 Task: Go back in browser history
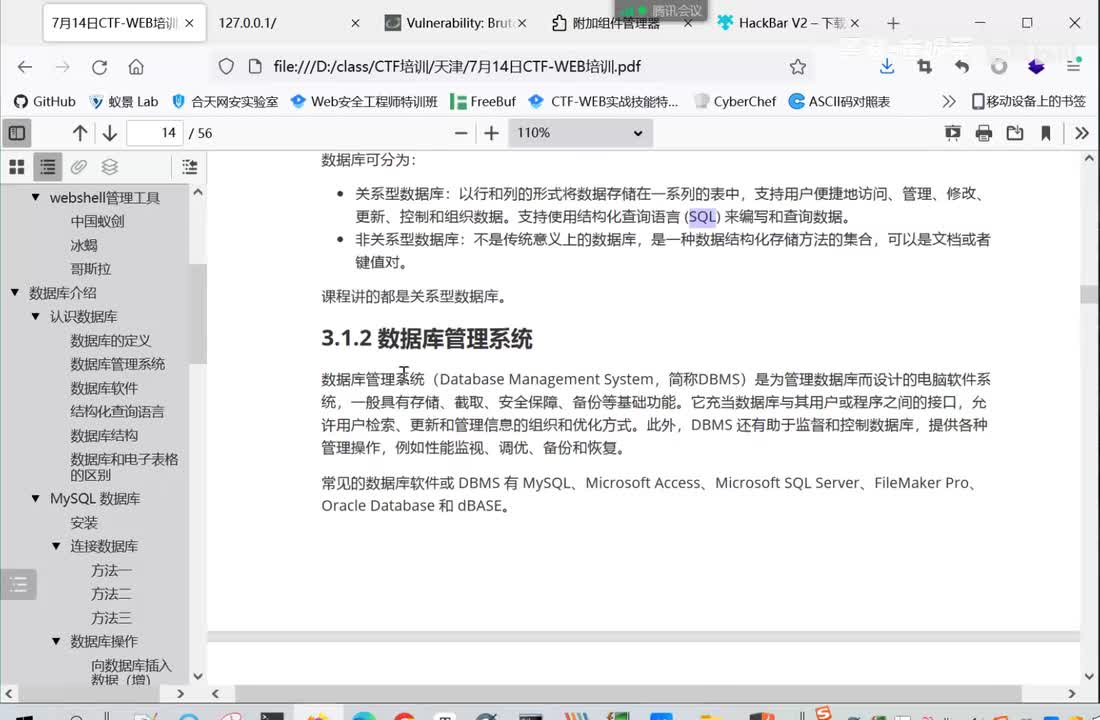coord(25,67)
